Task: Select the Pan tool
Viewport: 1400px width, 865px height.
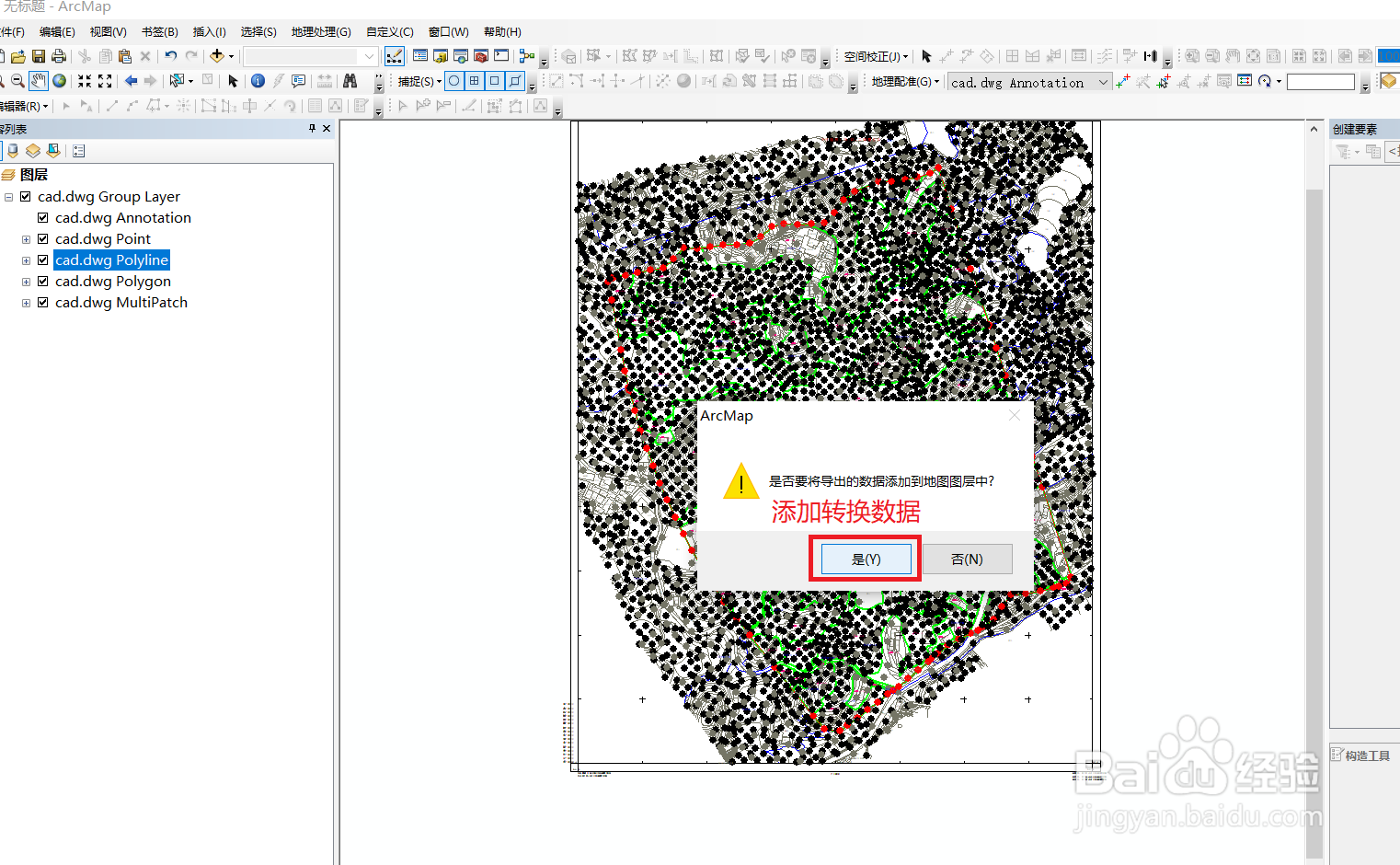Action: 38,81
